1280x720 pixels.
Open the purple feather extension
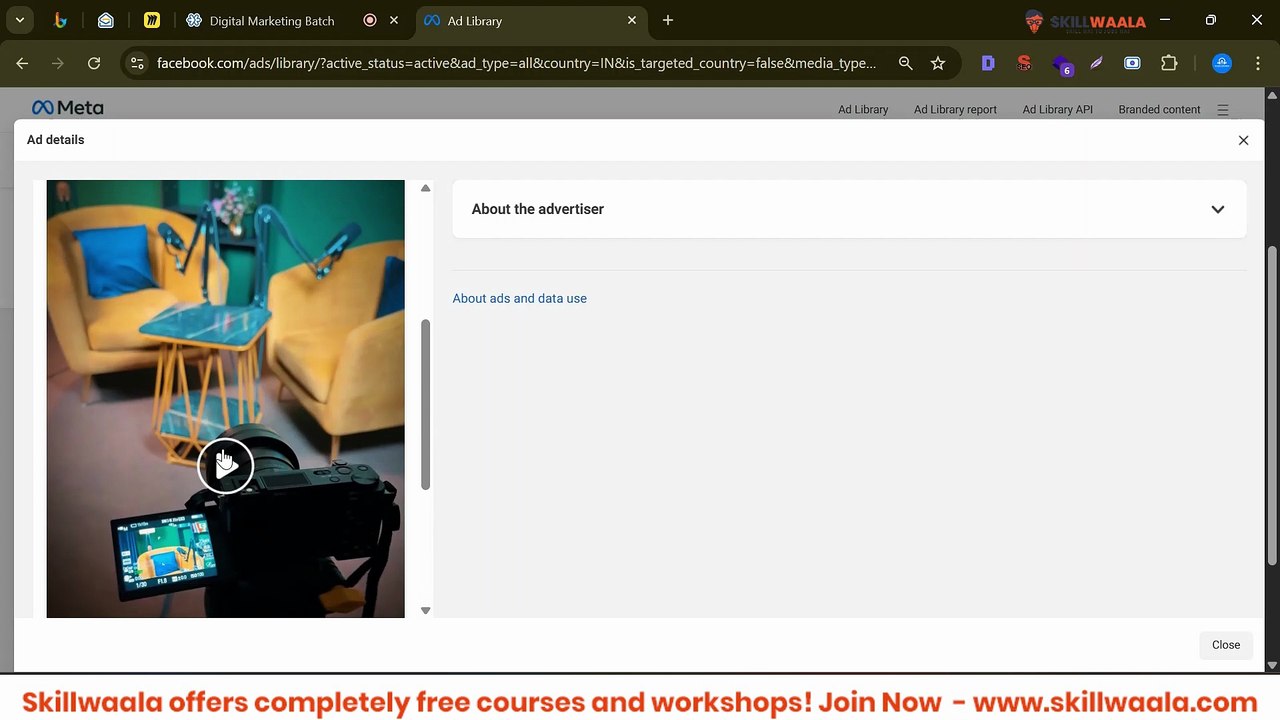point(1096,63)
